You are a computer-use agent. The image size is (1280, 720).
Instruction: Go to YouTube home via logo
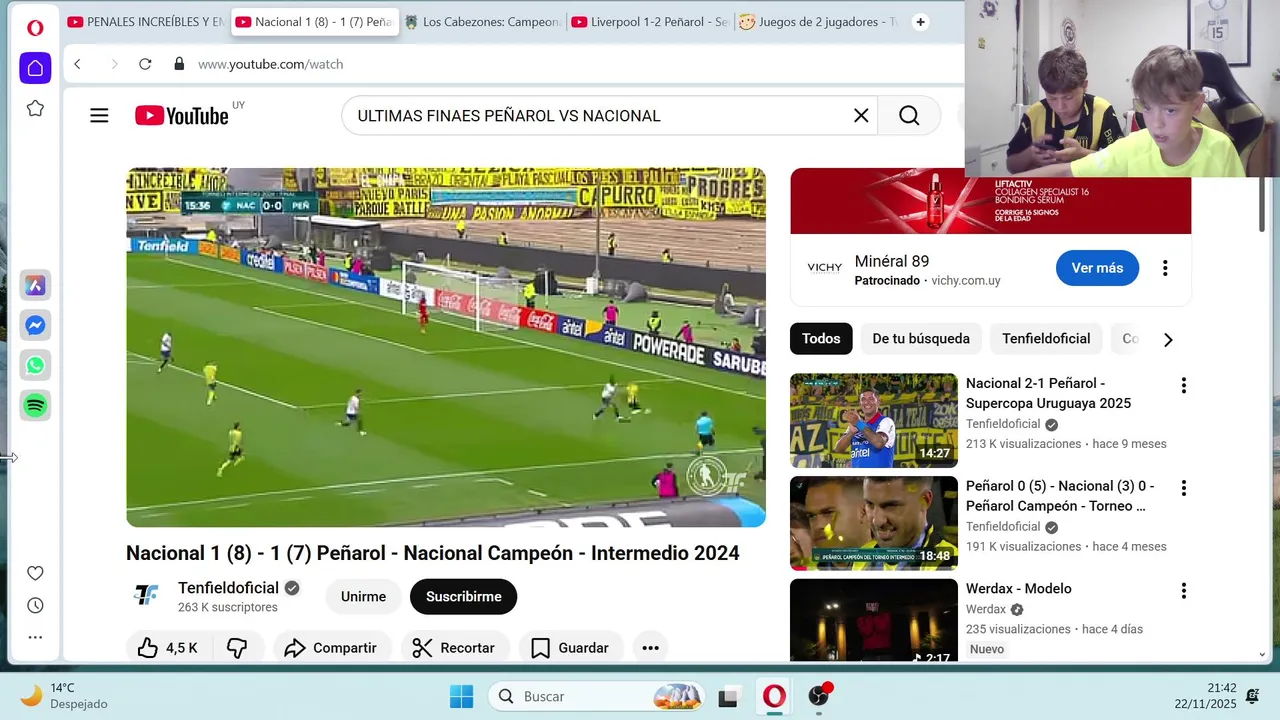point(182,116)
